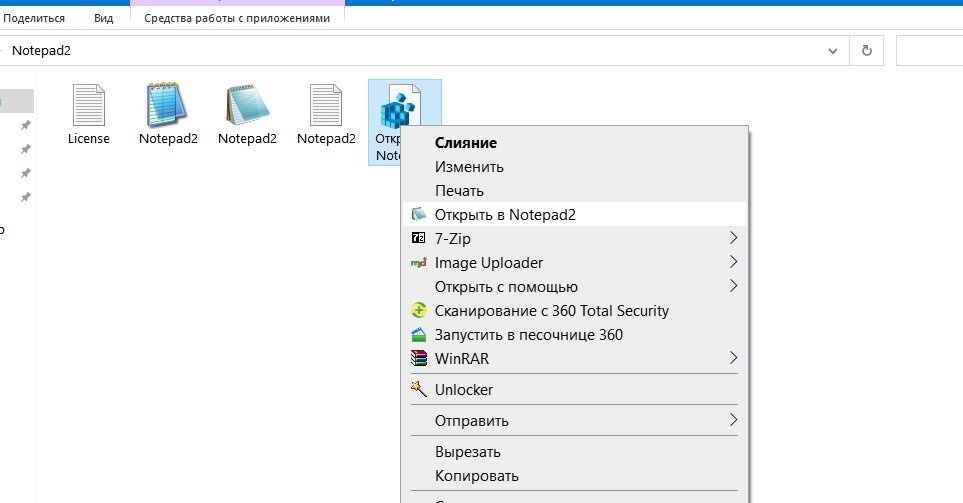This screenshot has width=963, height=503.
Task: Choose Слияние from the context menu
Action: coord(466,143)
